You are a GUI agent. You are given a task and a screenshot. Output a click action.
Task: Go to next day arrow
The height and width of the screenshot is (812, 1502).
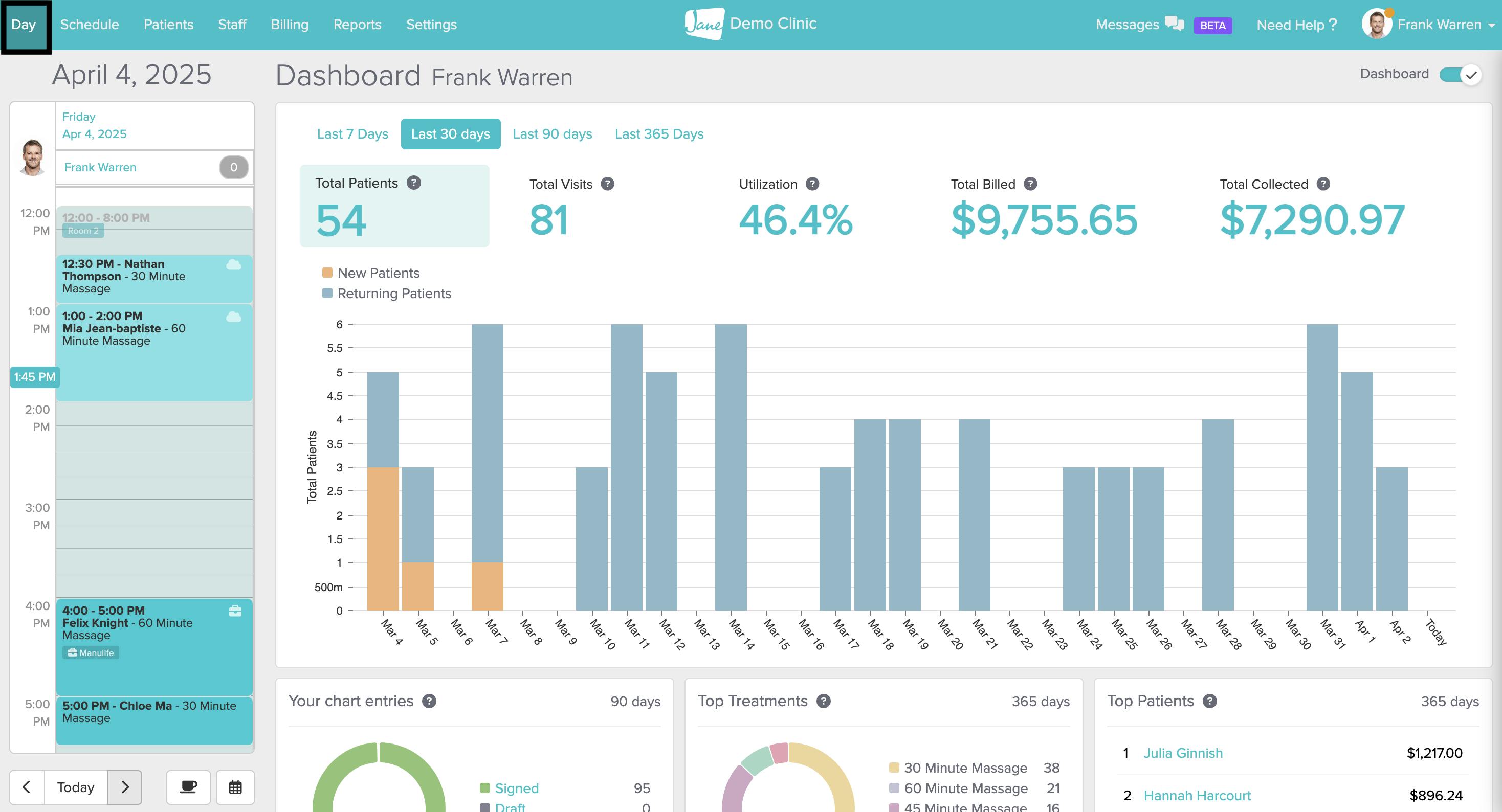point(125,787)
